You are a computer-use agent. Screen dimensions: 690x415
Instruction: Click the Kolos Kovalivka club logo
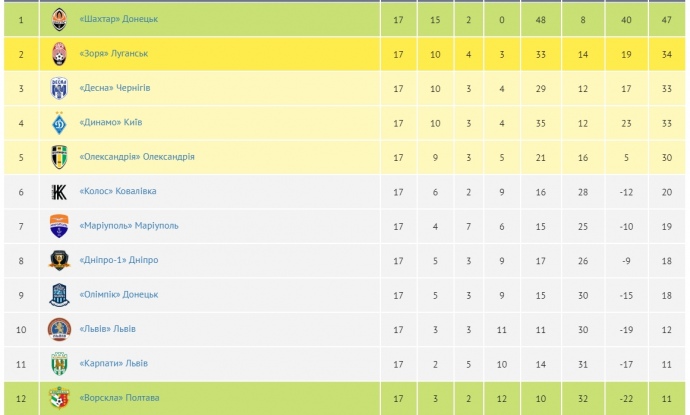[x=59, y=191]
